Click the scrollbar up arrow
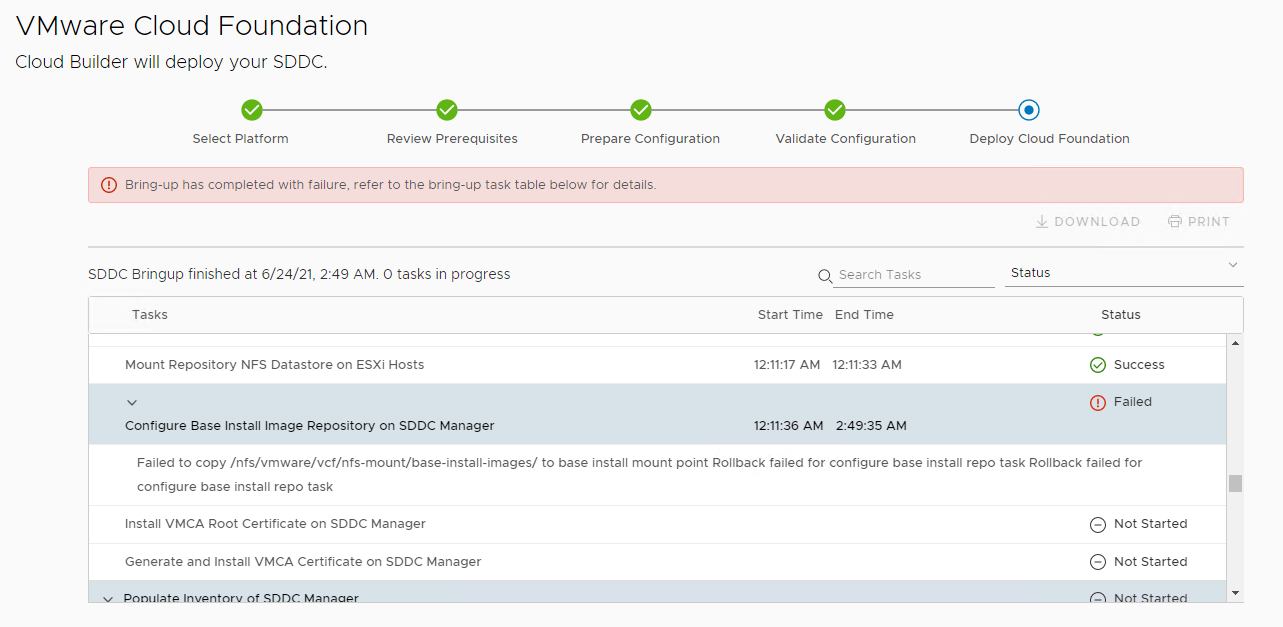The width and height of the screenshot is (1283, 627). (x=1235, y=343)
